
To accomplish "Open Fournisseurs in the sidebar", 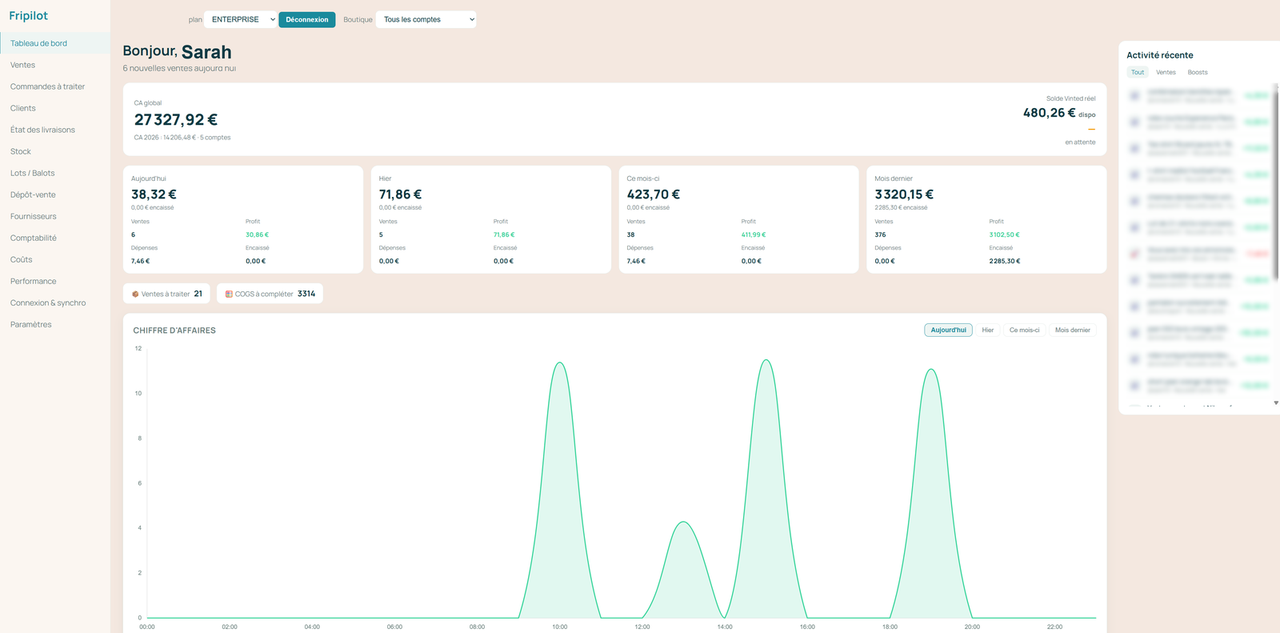I will pyautogui.click(x=55, y=216).
